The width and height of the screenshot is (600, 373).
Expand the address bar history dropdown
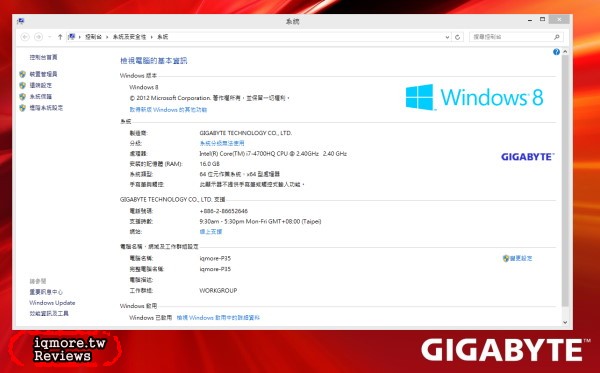pos(447,37)
